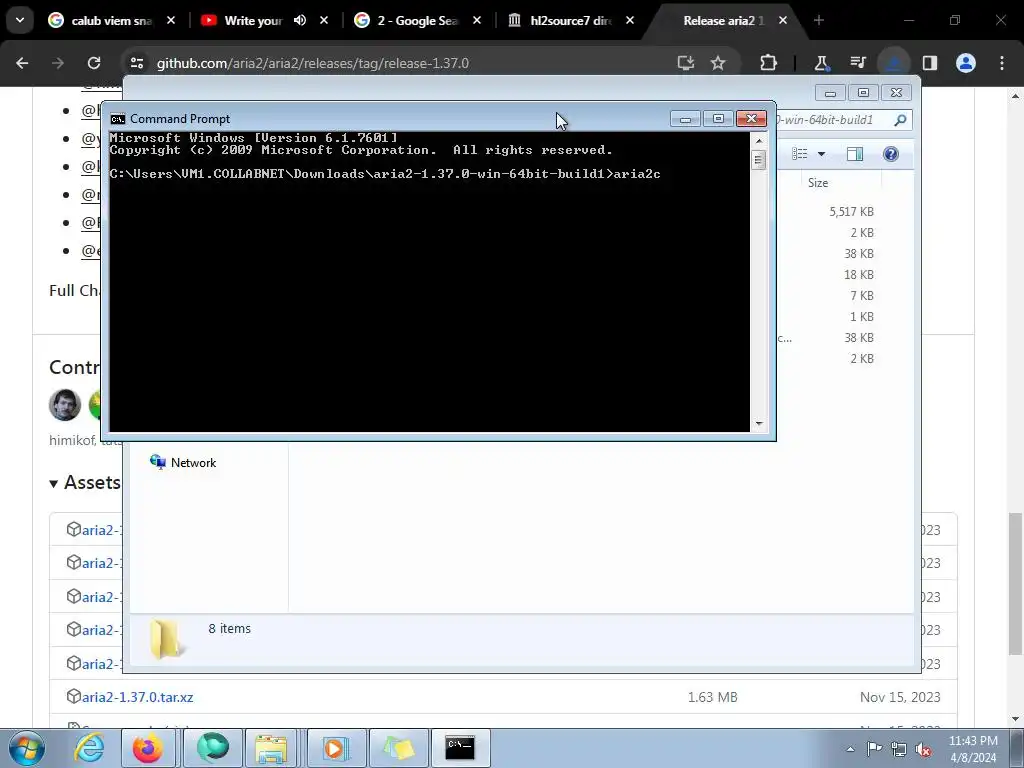Click install app icon in address bar

coord(685,63)
